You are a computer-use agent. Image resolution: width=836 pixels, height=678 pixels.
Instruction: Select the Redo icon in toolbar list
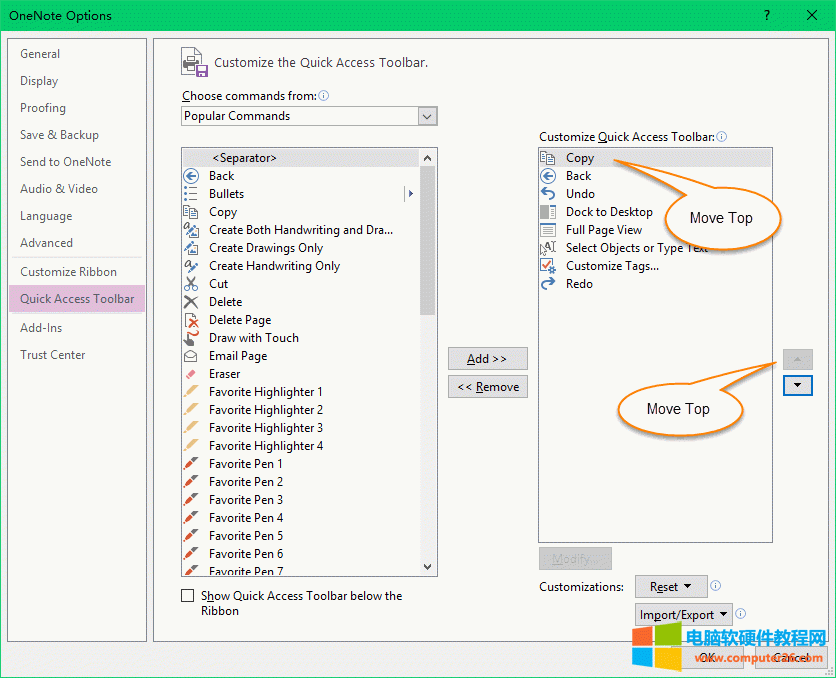click(x=548, y=284)
